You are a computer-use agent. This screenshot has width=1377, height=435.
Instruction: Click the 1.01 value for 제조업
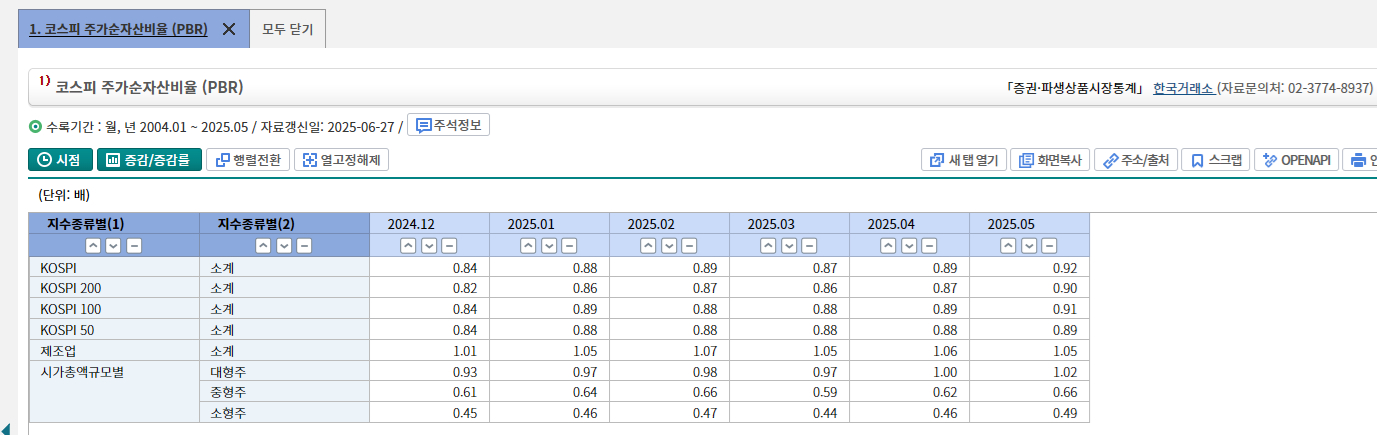point(465,351)
